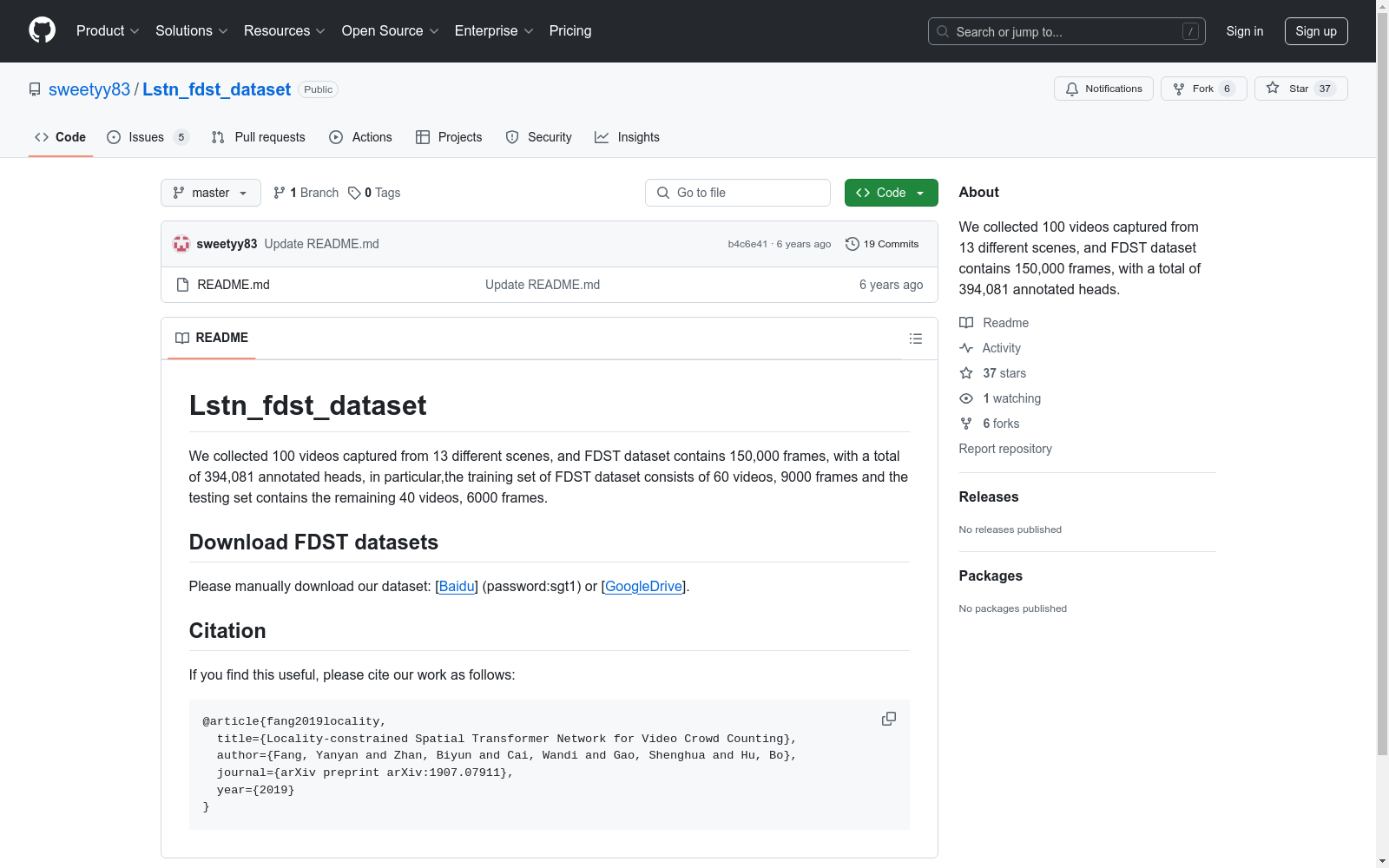Expand the Solutions menu
The width and height of the screenshot is (1389, 868).
coord(192,31)
